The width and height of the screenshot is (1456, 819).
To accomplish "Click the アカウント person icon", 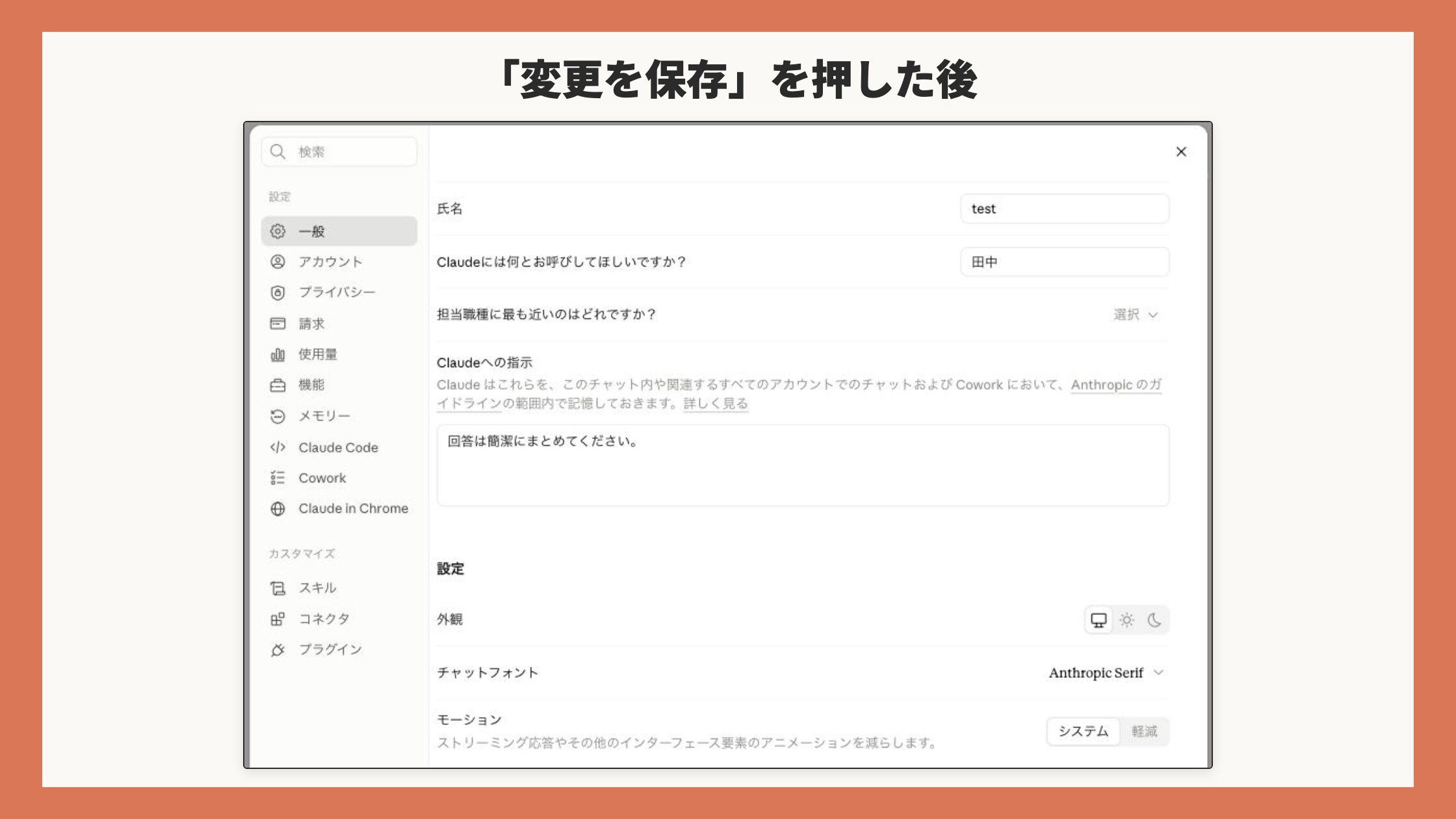I will point(278,261).
